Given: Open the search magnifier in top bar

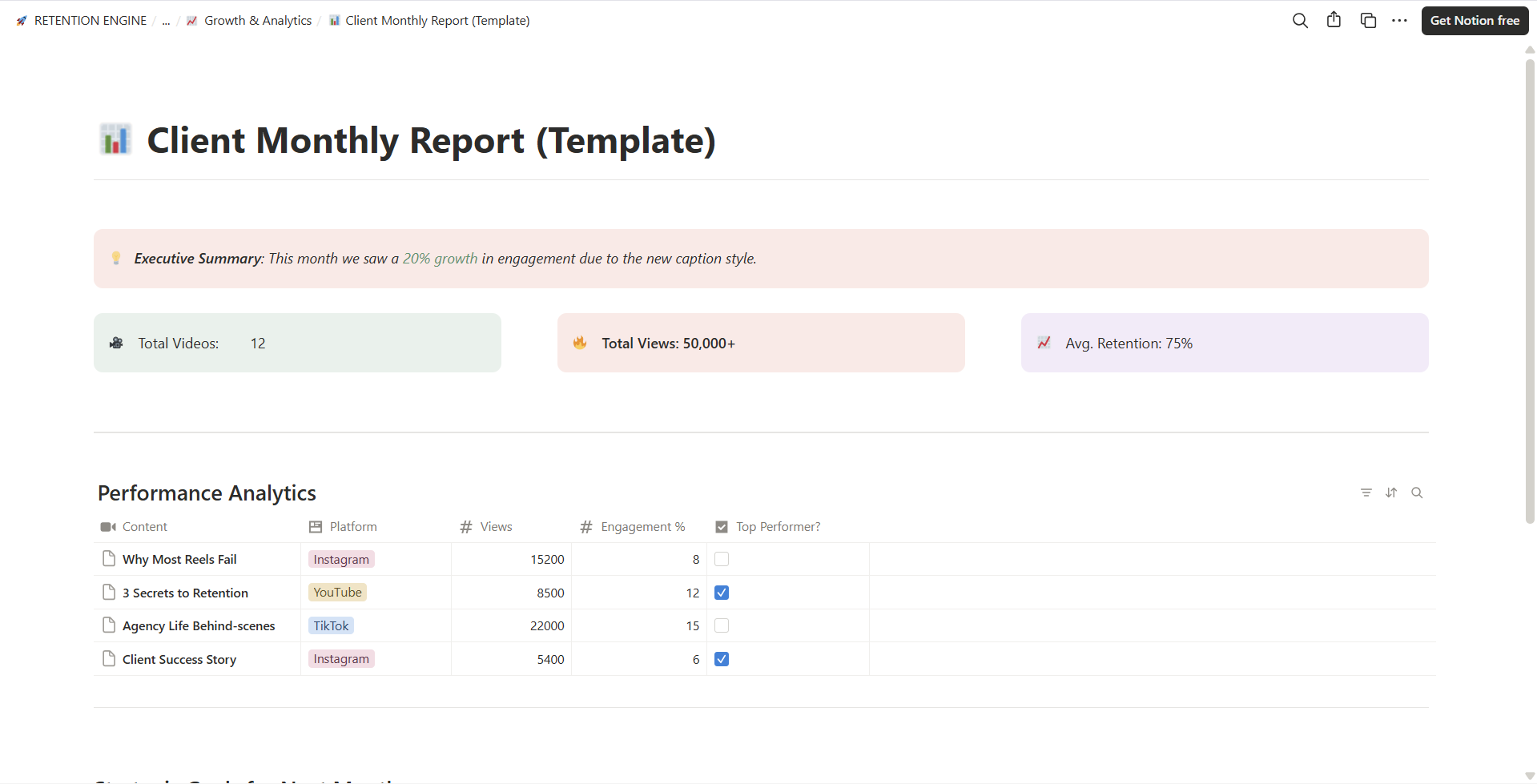Looking at the screenshot, I should (x=1300, y=21).
